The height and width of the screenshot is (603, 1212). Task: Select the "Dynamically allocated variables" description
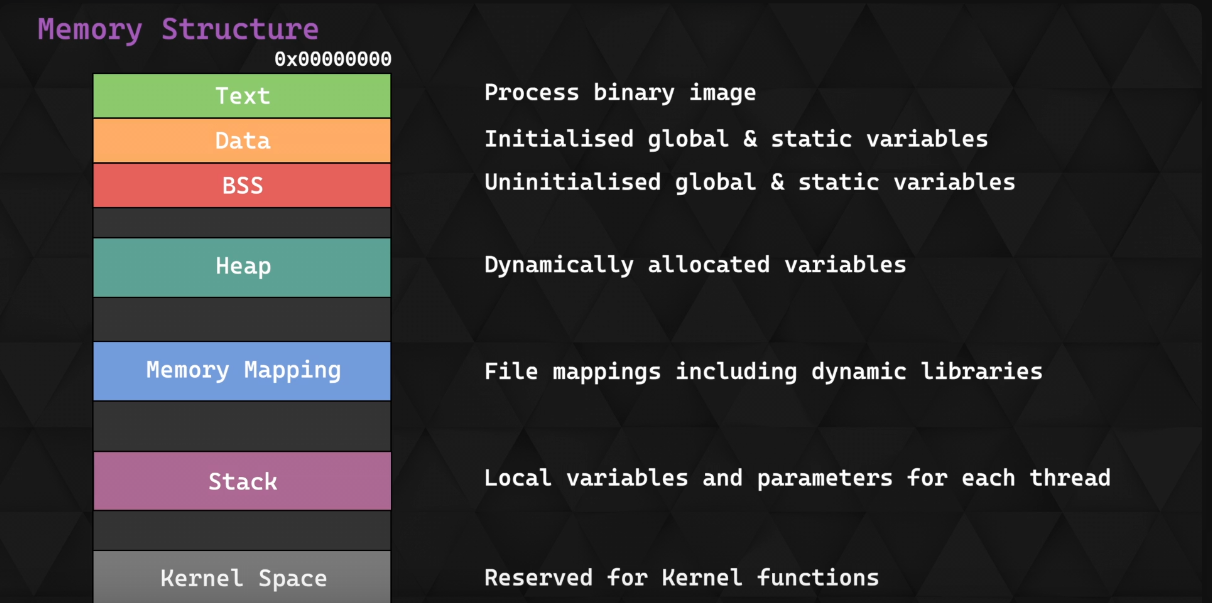(x=695, y=265)
